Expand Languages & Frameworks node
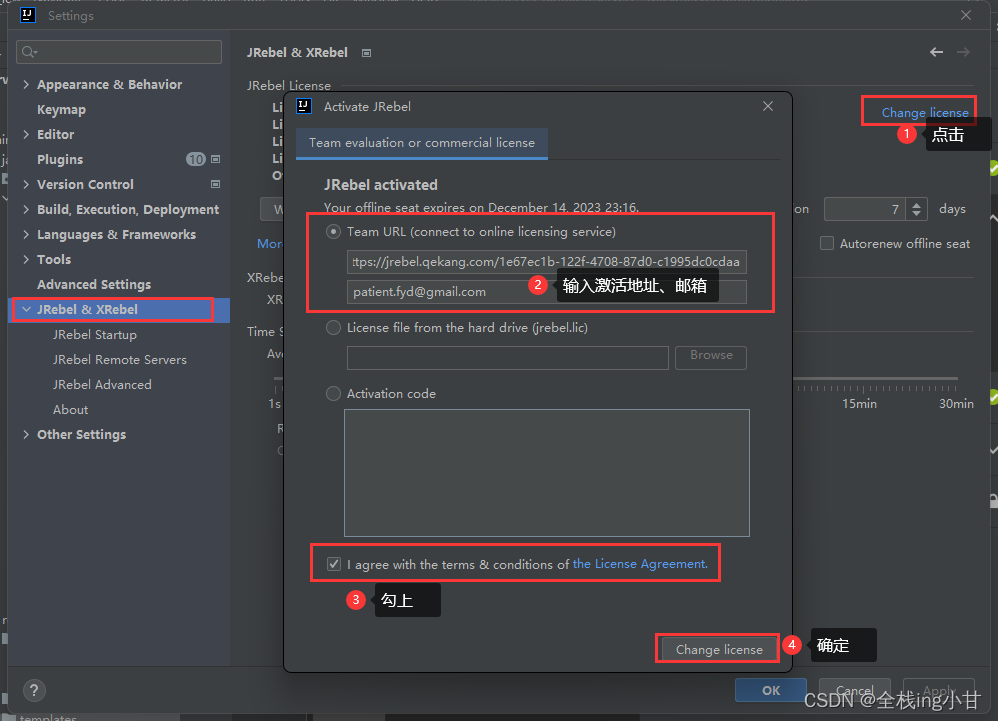The image size is (998, 721). pyautogui.click(x=26, y=234)
